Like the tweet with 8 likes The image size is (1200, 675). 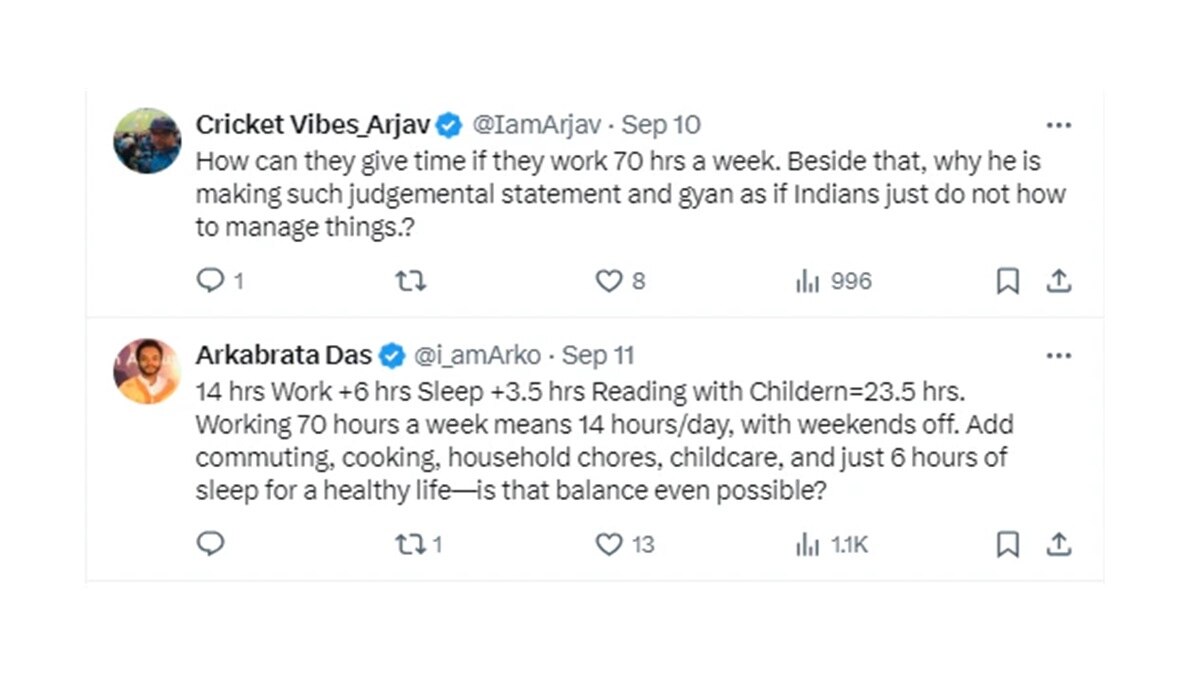[609, 282]
